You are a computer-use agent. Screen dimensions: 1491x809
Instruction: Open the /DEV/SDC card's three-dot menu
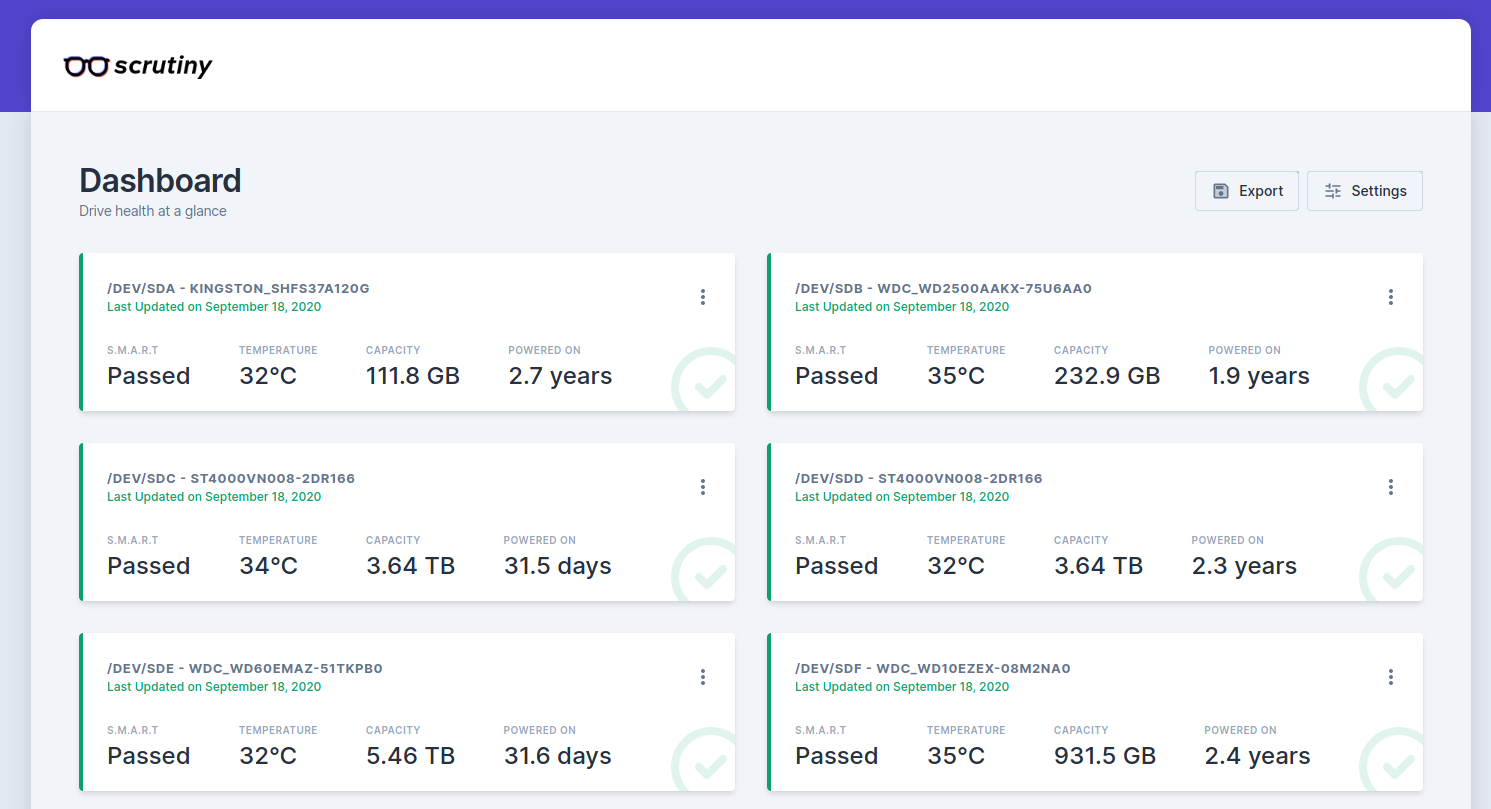coord(703,487)
